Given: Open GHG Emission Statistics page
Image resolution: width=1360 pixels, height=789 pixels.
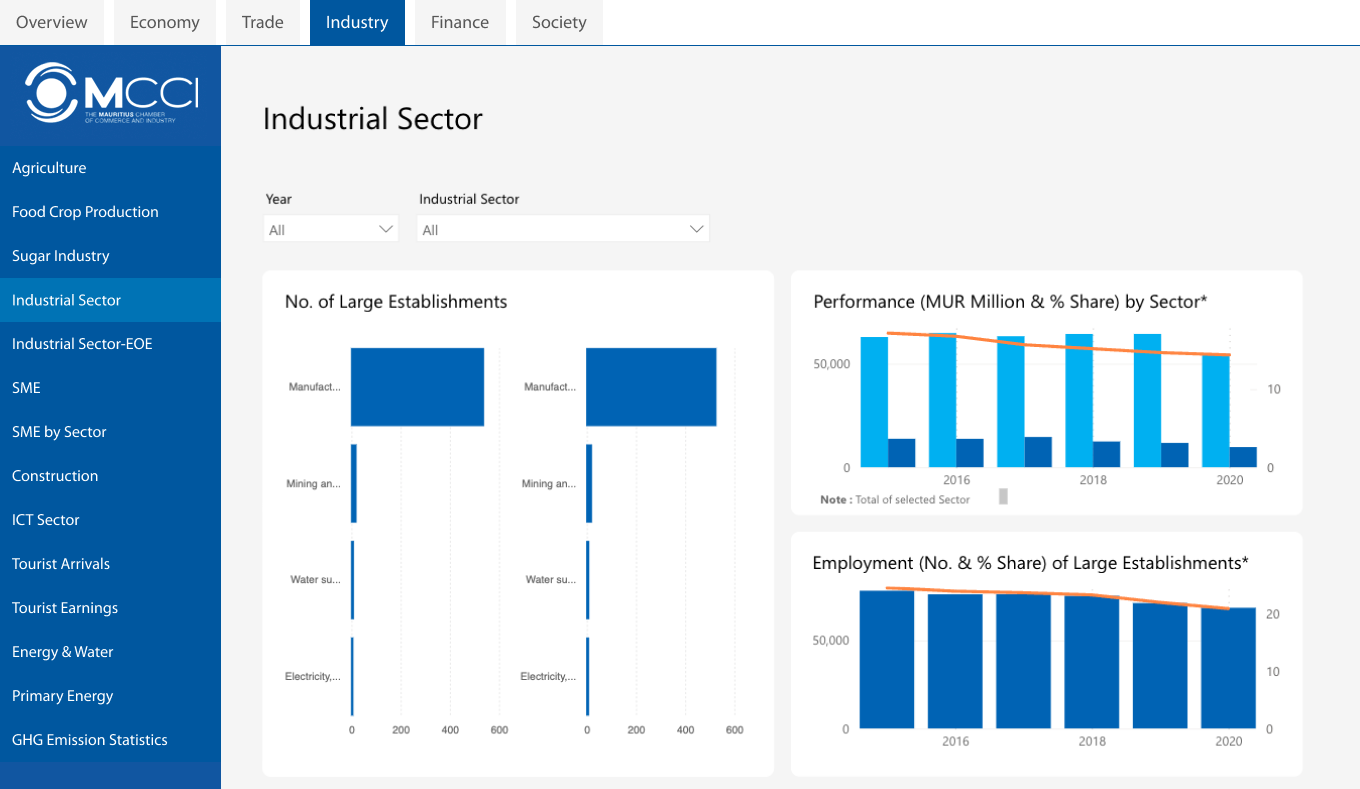Looking at the screenshot, I should [x=90, y=740].
